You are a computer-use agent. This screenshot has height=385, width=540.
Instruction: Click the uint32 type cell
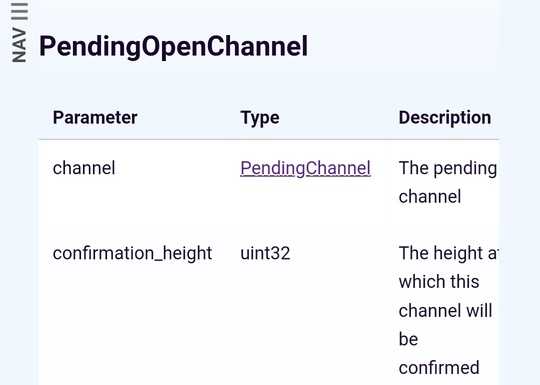click(x=265, y=253)
